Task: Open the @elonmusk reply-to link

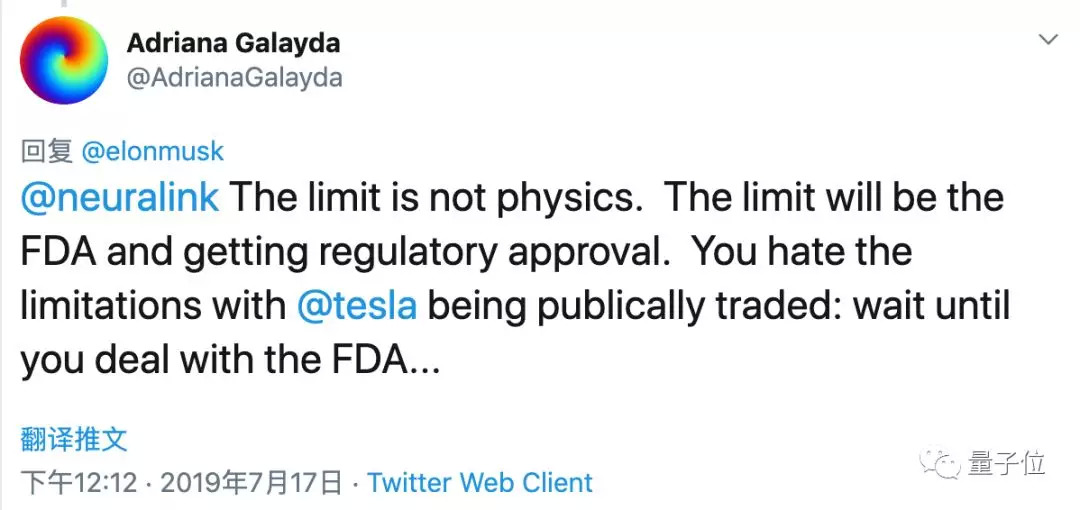Action: (152, 151)
